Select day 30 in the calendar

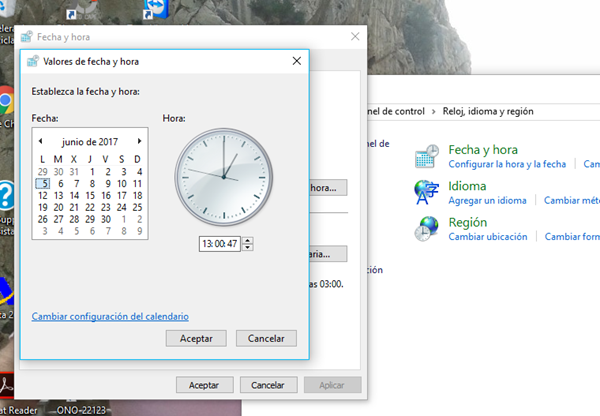click(x=106, y=219)
